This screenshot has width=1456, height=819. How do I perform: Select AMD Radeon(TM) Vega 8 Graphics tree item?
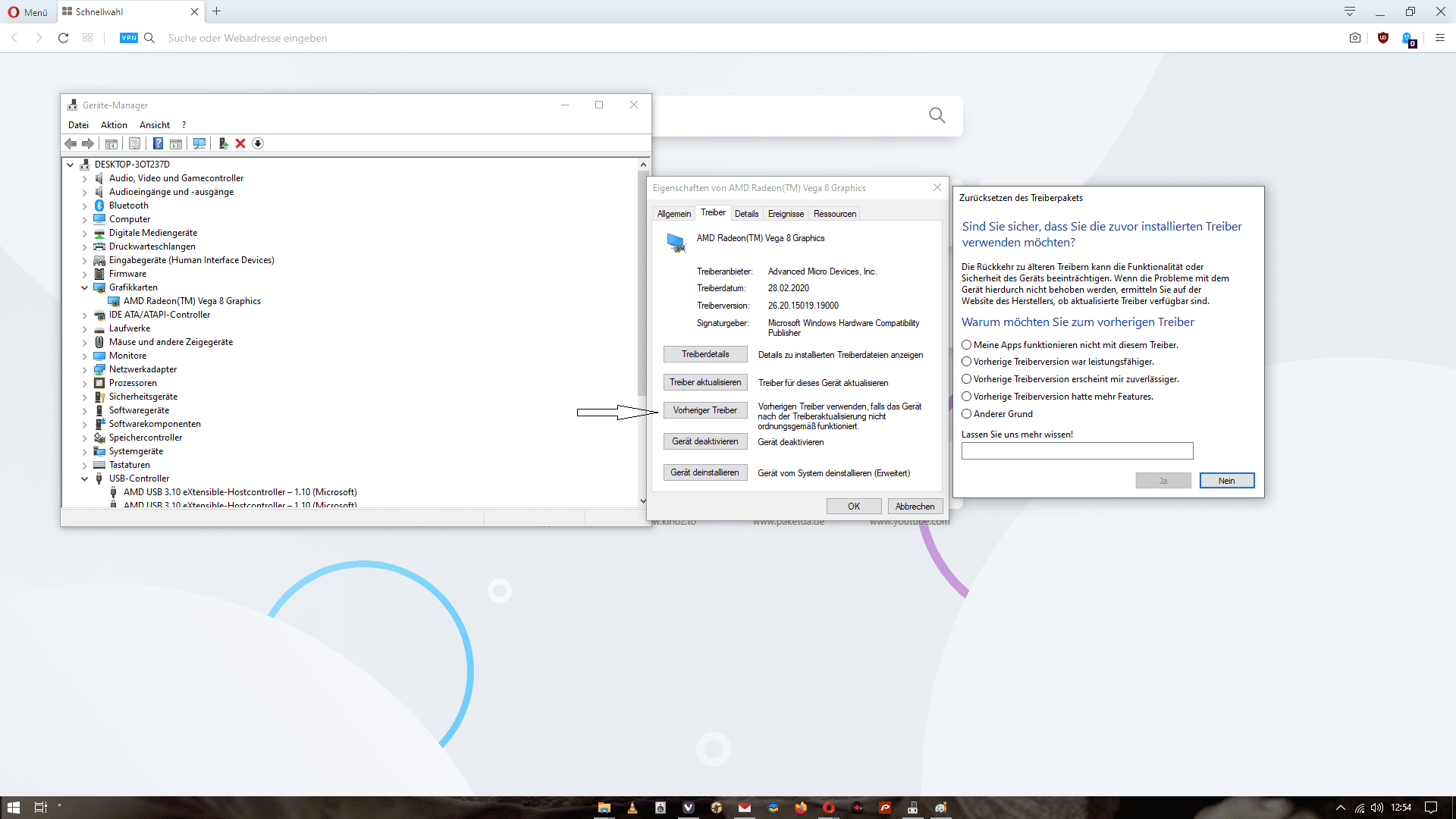point(192,301)
